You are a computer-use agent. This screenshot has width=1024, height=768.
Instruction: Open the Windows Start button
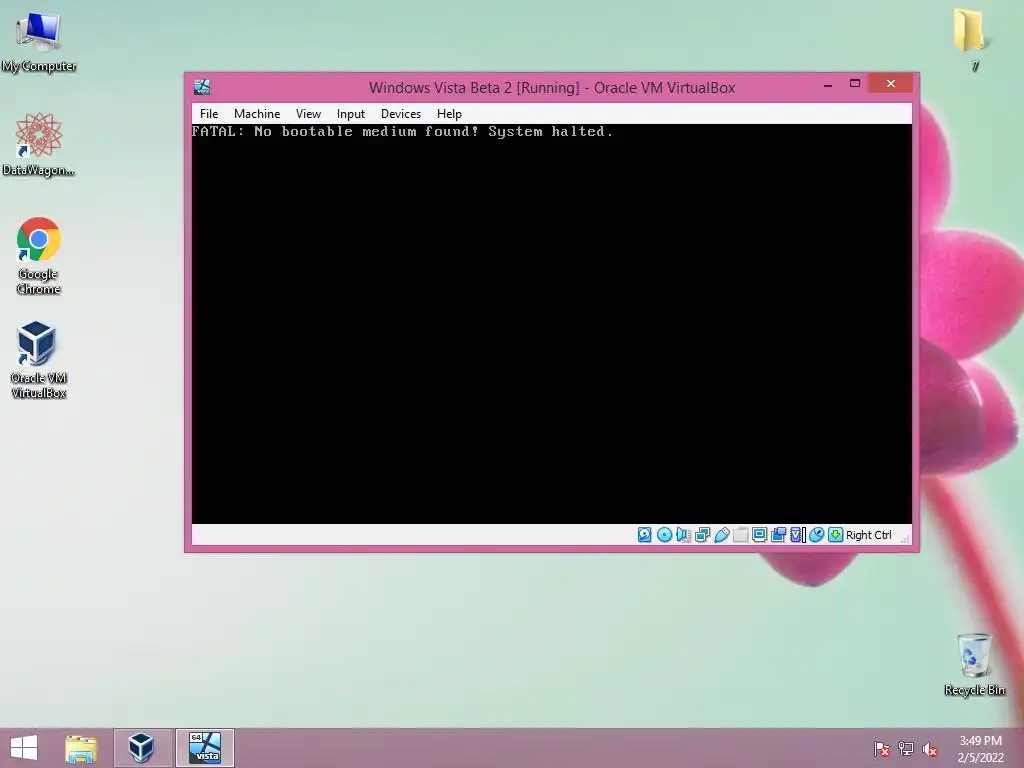(24, 748)
